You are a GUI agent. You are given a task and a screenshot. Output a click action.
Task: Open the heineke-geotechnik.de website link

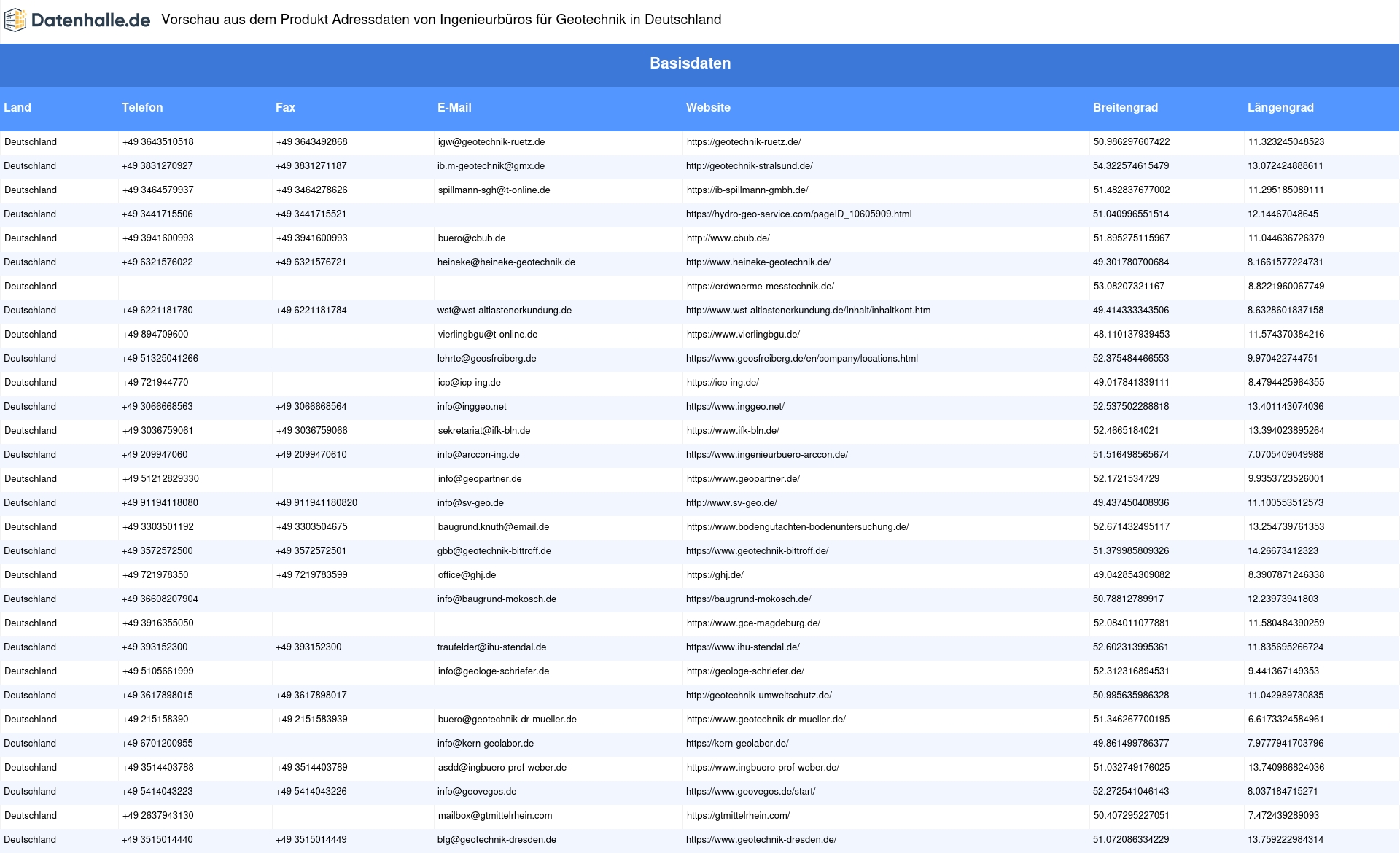(x=758, y=262)
